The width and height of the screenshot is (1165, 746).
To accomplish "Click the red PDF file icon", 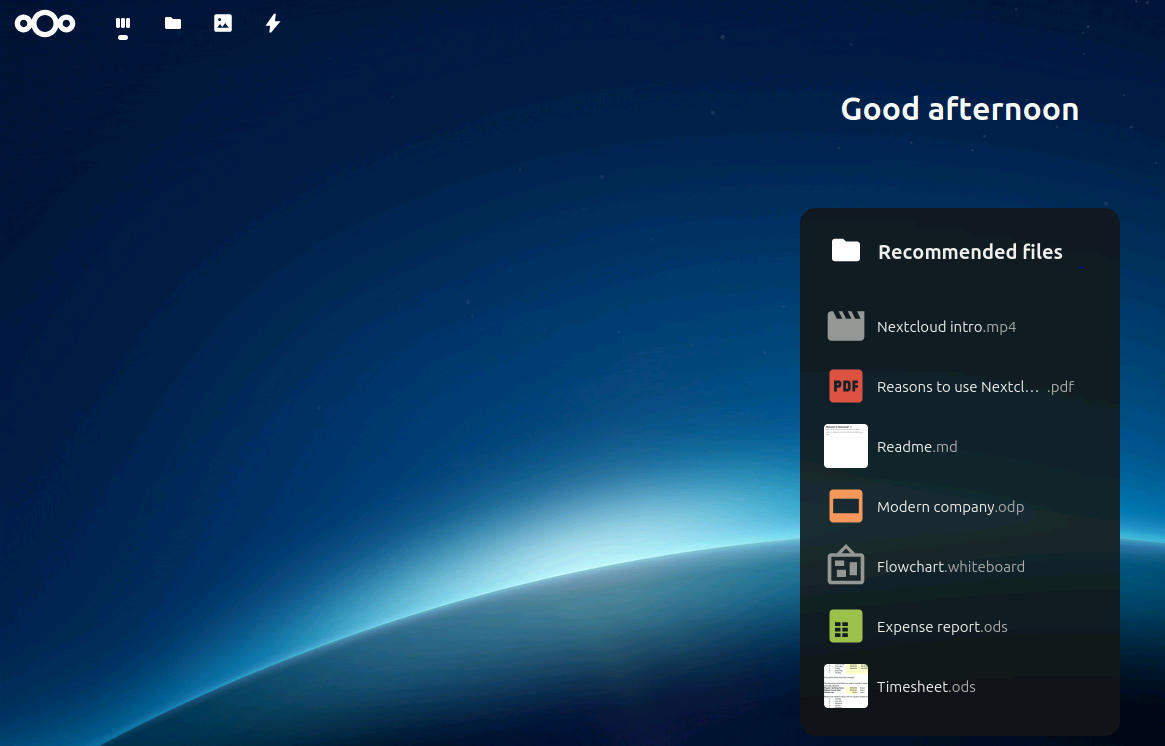I will tap(845, 386).
